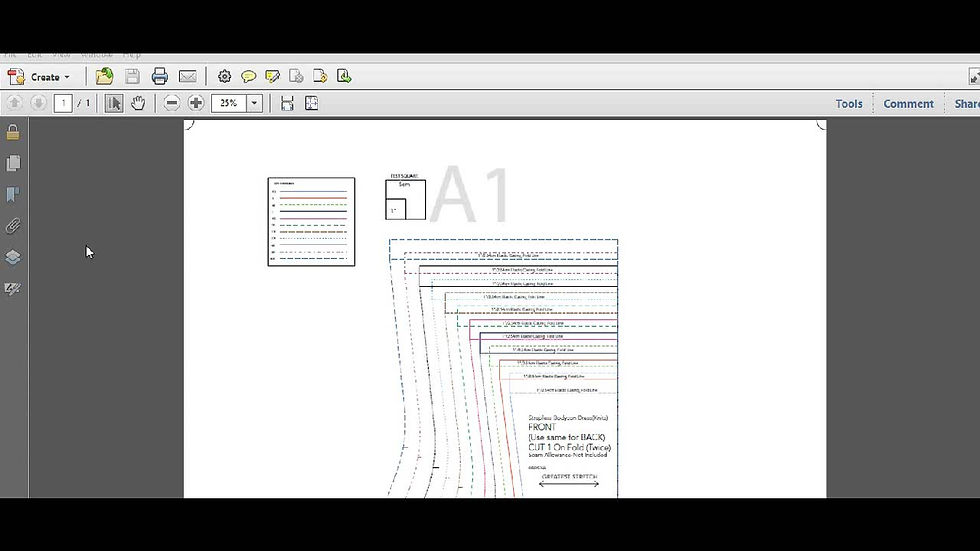The width and height of the screenshot is (980, 551).
Task: Activate the Hand pan tool
Action: pos(138,103)
